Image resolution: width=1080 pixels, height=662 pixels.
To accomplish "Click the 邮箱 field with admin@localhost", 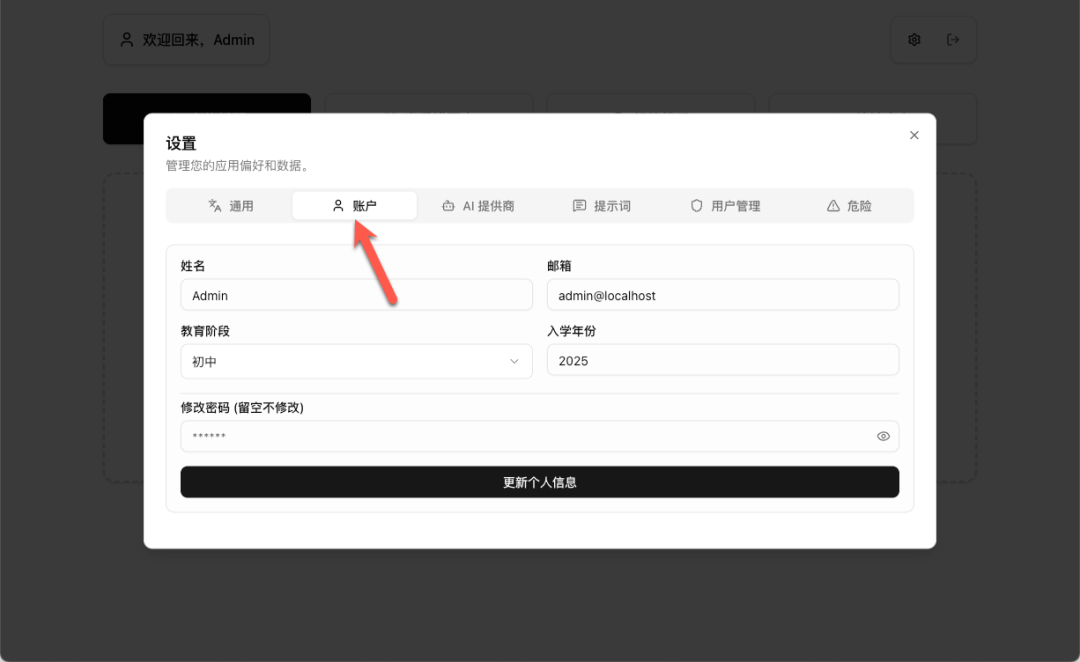I will [x=722, y=294].
